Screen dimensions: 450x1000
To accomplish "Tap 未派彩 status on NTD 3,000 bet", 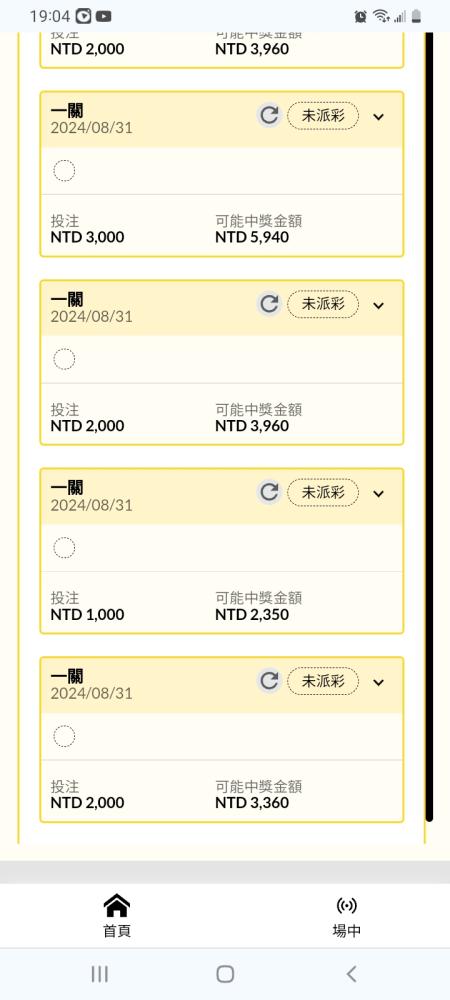I will (323, 115).
